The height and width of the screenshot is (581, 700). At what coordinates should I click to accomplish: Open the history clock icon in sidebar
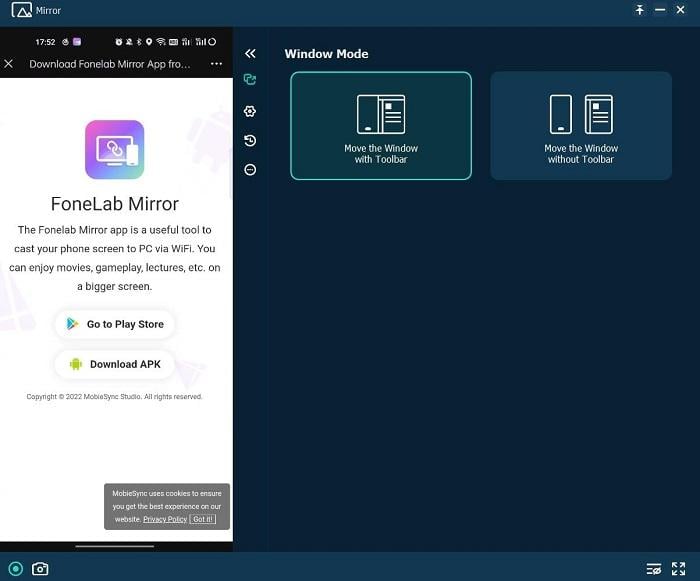[250, 141]
